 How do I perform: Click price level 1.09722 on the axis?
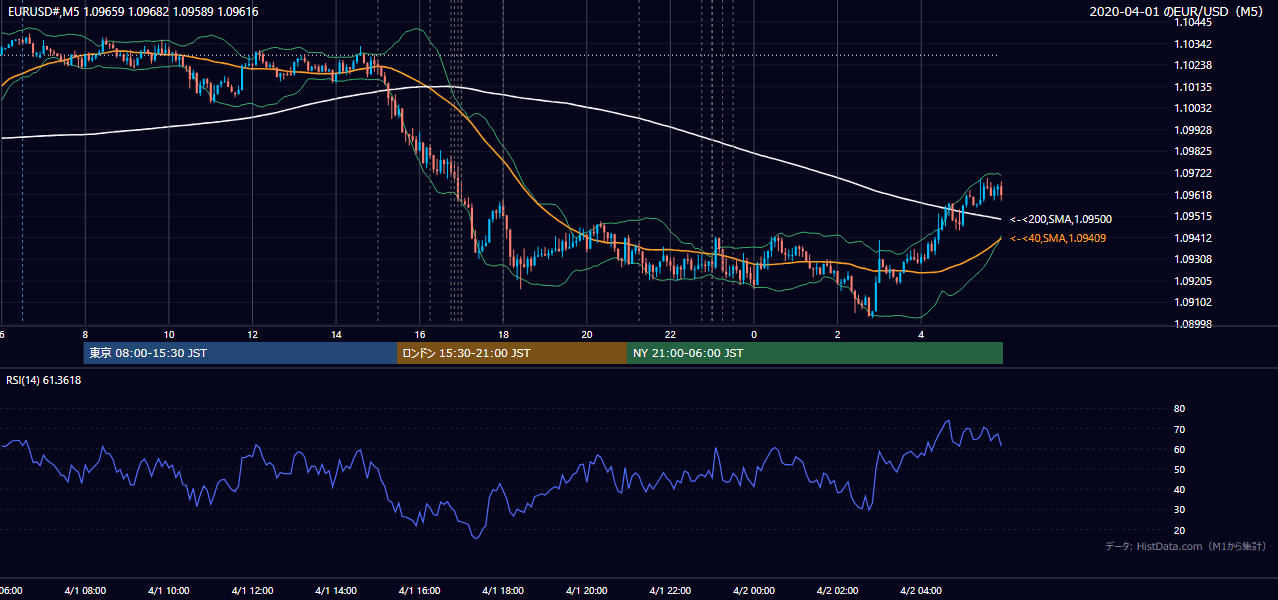pos(1193,173)
